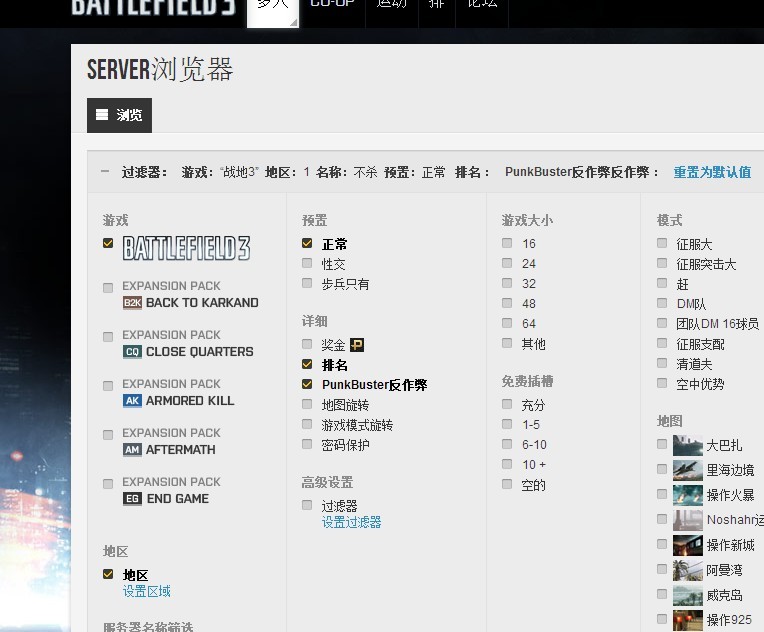
Task: Check the 空中优势 mode checkbox
Action: point(662,383)
